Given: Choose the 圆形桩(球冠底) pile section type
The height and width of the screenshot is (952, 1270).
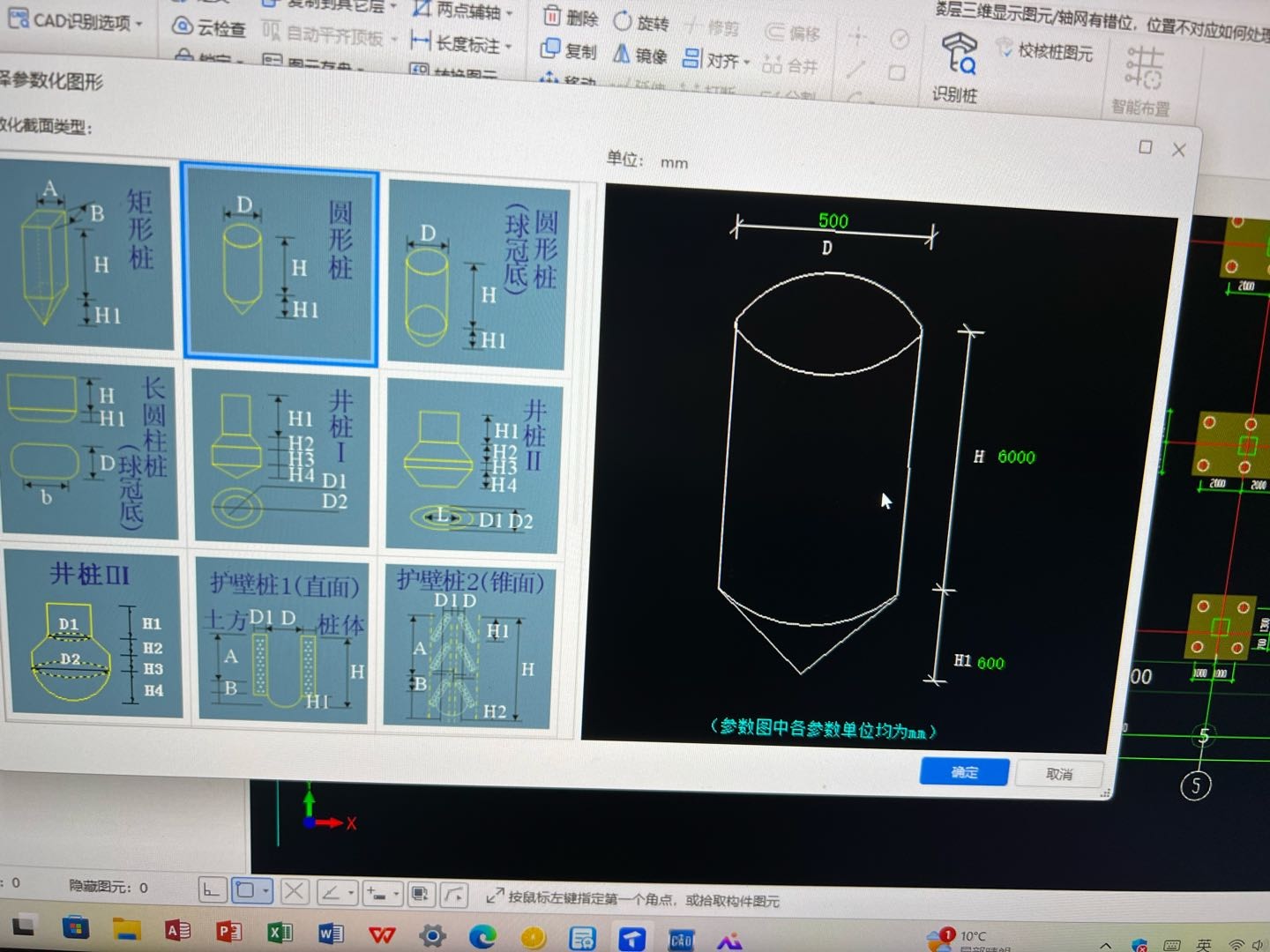Looking at the screenshot, I should click(477, 275).
